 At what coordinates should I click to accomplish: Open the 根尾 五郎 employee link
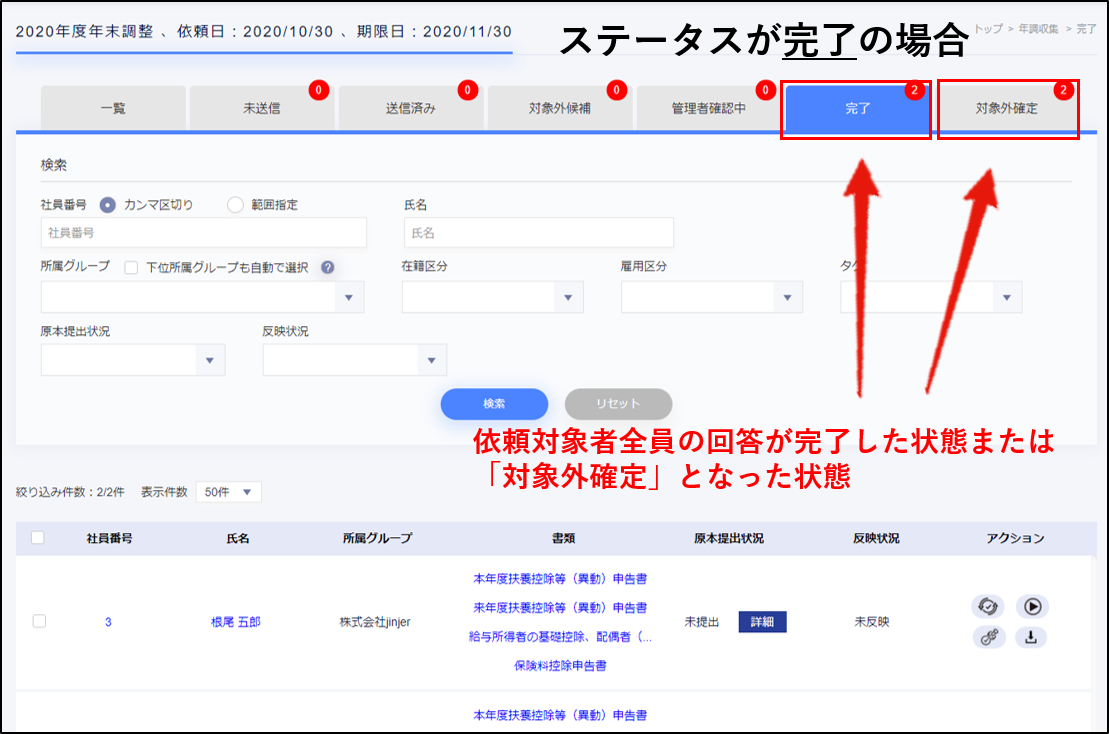(x=238, y=622)
